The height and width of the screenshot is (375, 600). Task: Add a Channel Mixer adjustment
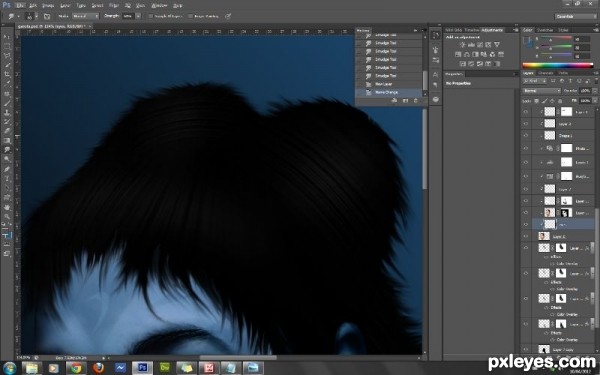492,54
